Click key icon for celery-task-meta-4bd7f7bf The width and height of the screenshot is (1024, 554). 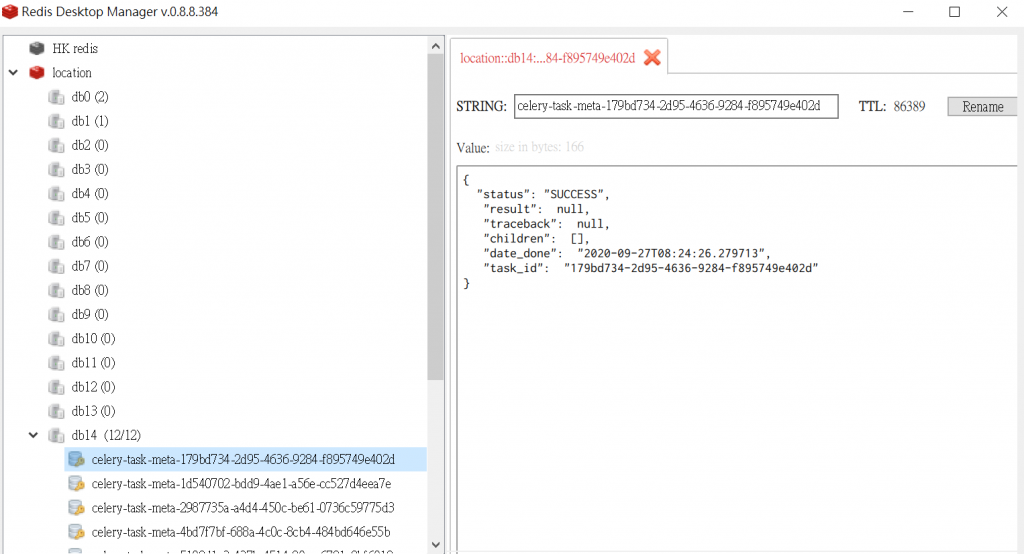pos(76,532)
